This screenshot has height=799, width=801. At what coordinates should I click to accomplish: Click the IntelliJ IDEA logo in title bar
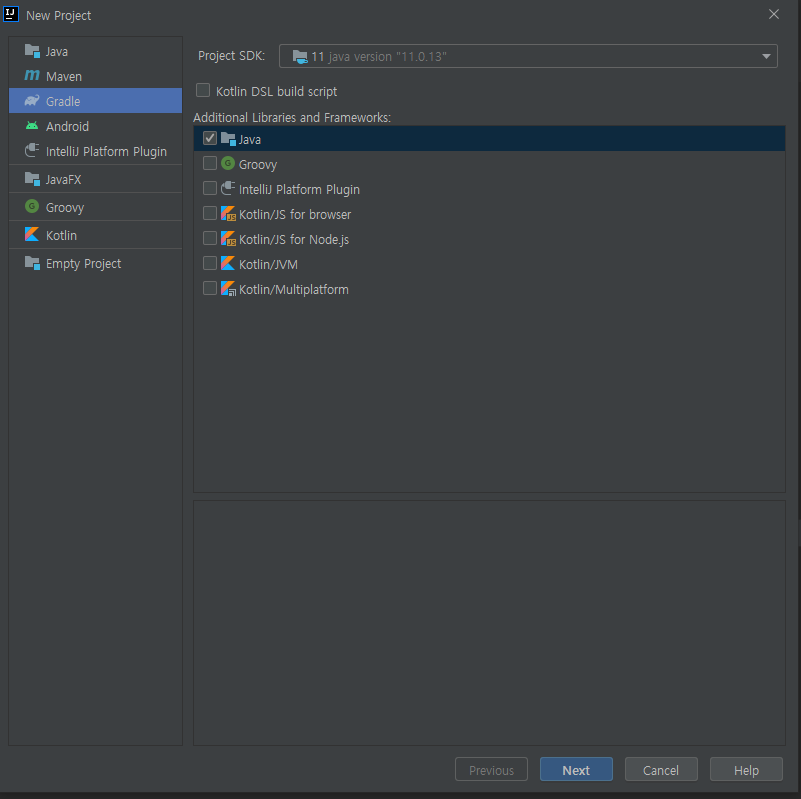click(x=11, y=14)
